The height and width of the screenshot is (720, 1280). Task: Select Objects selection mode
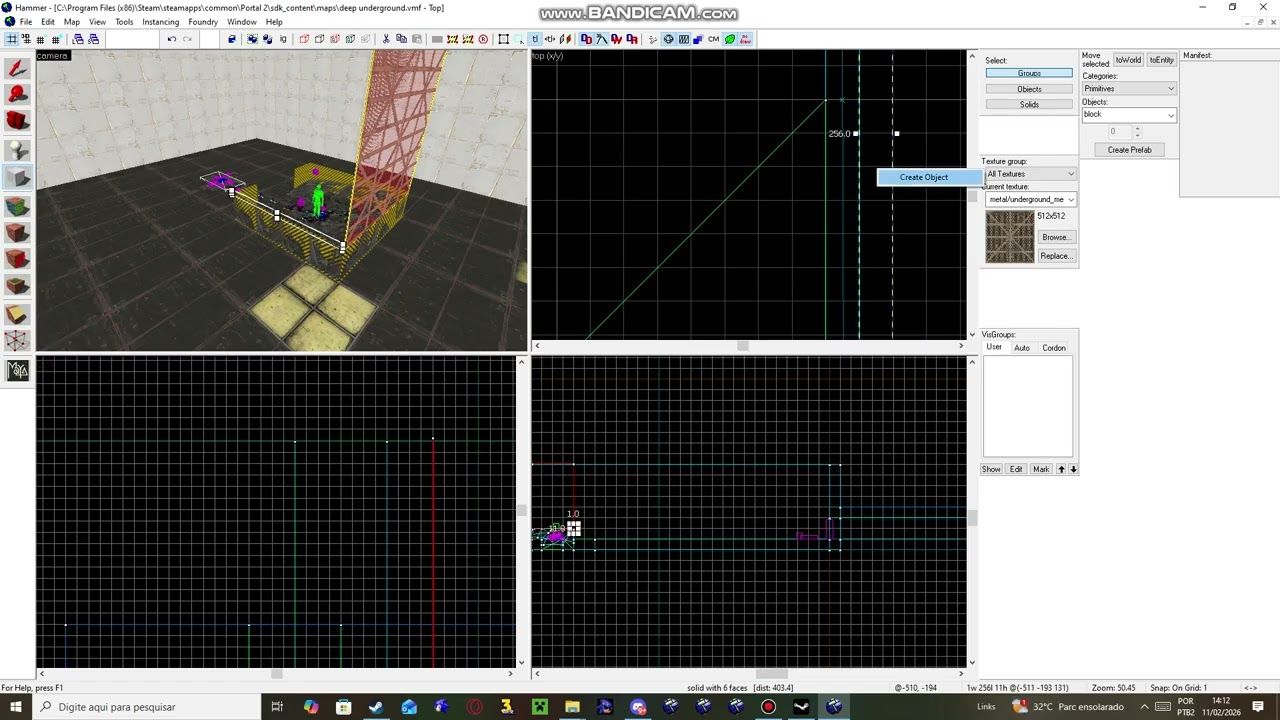pyautogui.click(x=1029, y=89)
